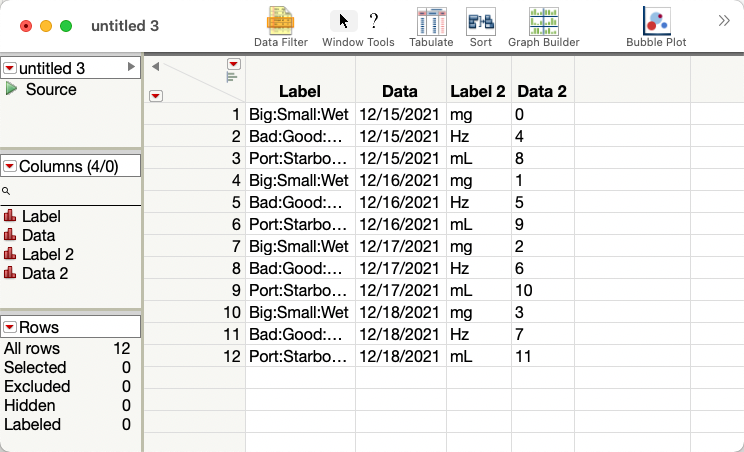
Task: Click the Data column header
Action: [x=400, y=91]
